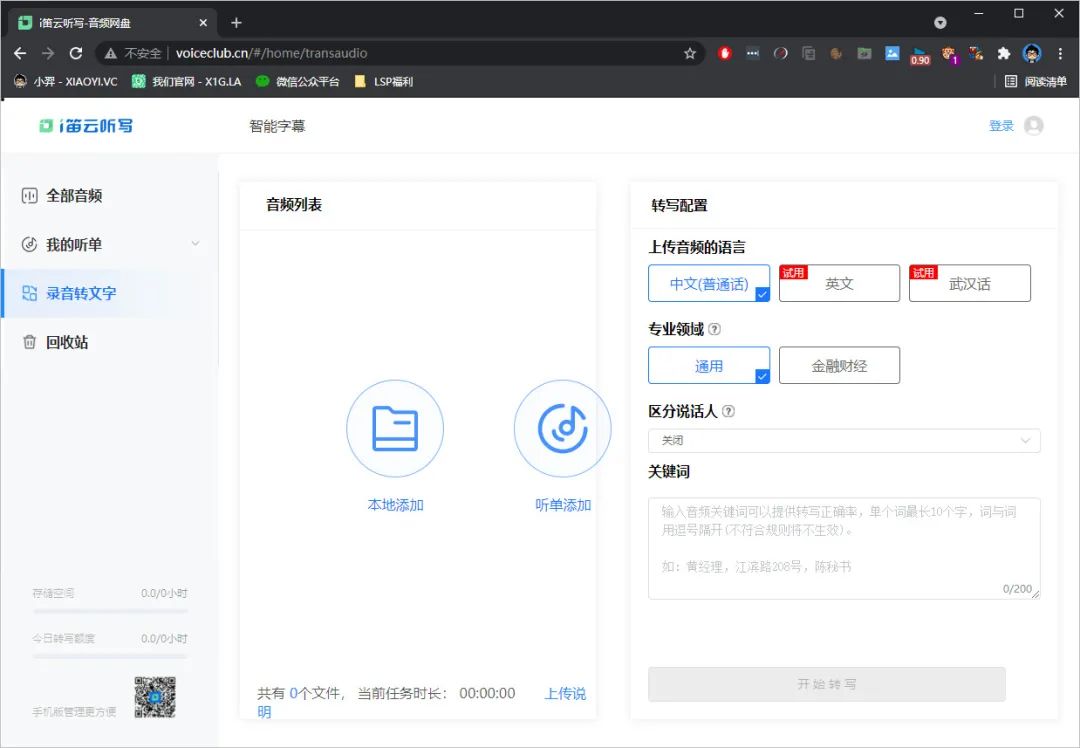
Task: Click the 登录 link
Action: coord(1001,126)
